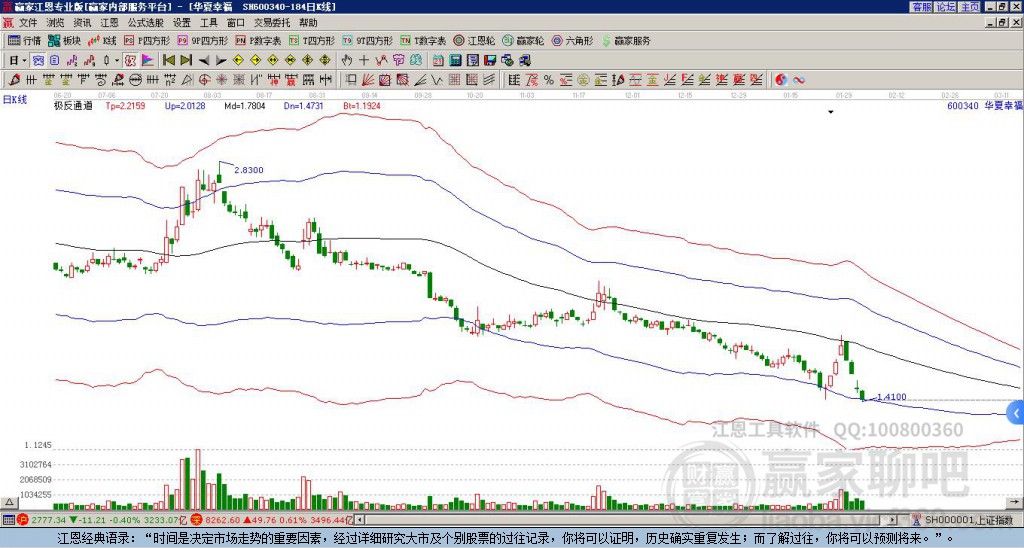Click the calendar icon in toolbar
The height and width of the screenshot is (548, 1024).
[438, 60]
